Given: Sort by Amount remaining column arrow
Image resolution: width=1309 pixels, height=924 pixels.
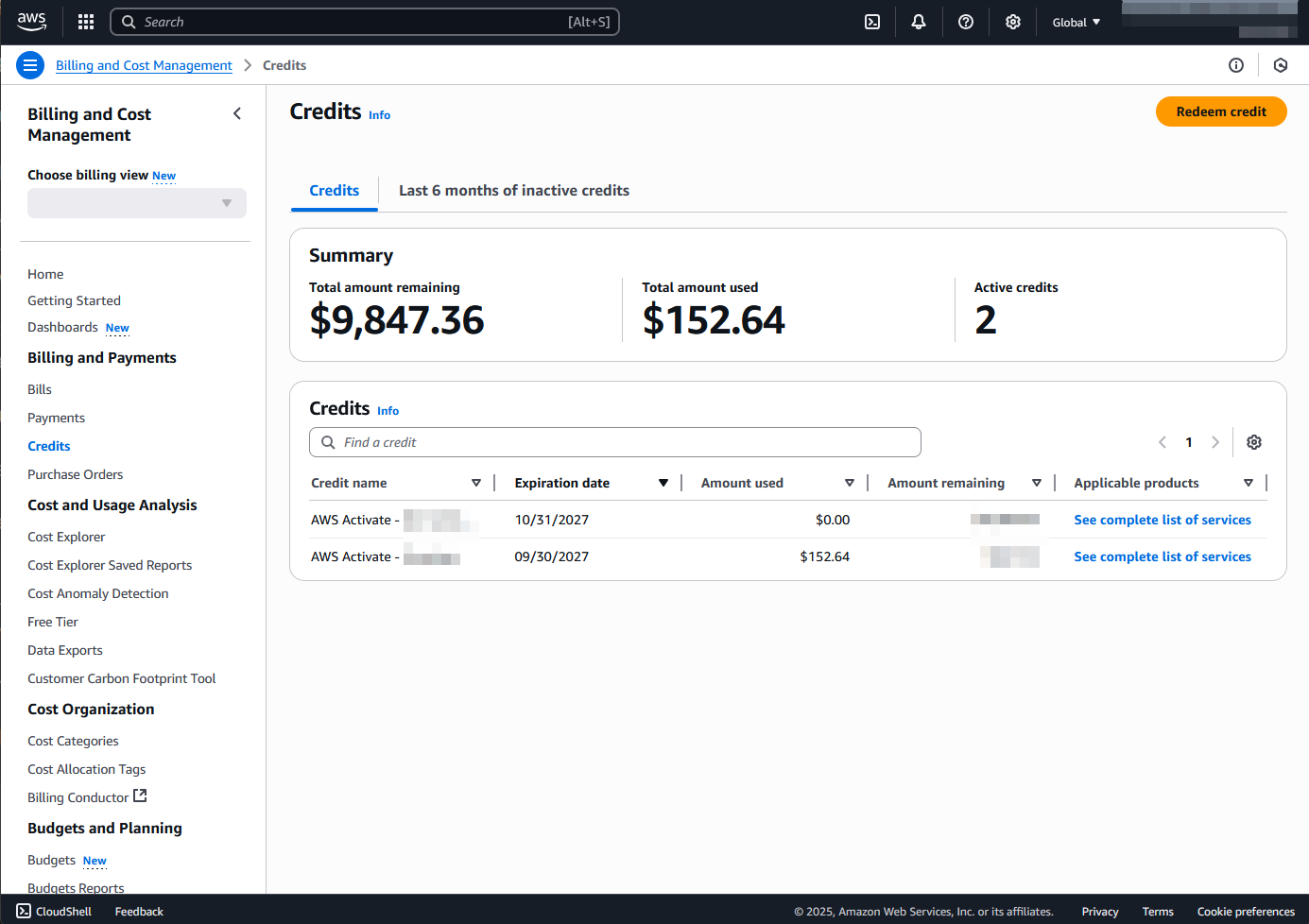Looking at the screenshot, I should [1037, 483].
